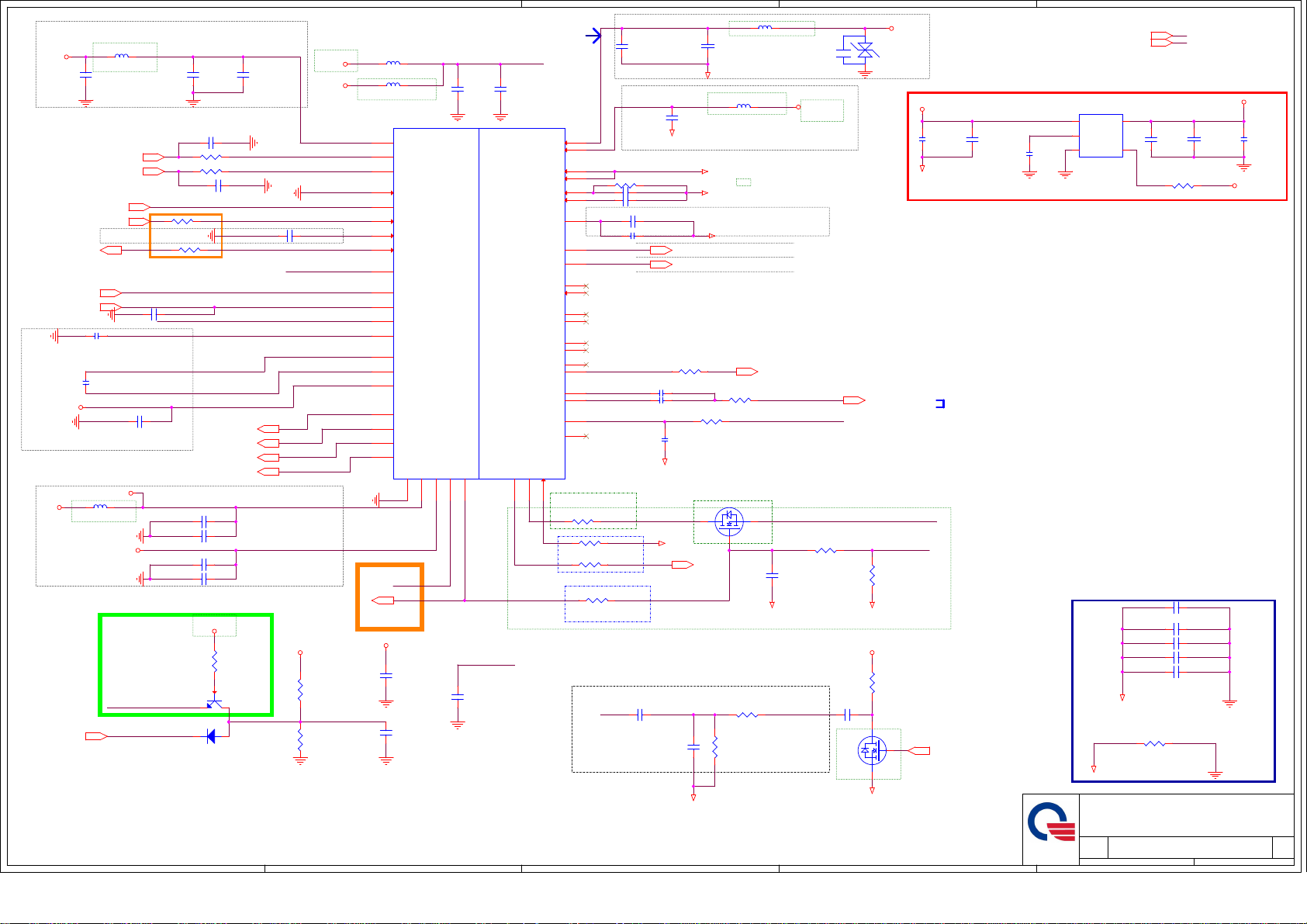This screenshot has width=1307, height=924.
Task: Select the topmost capacitor in the blue-bordered box
Action: point(1177,607)
